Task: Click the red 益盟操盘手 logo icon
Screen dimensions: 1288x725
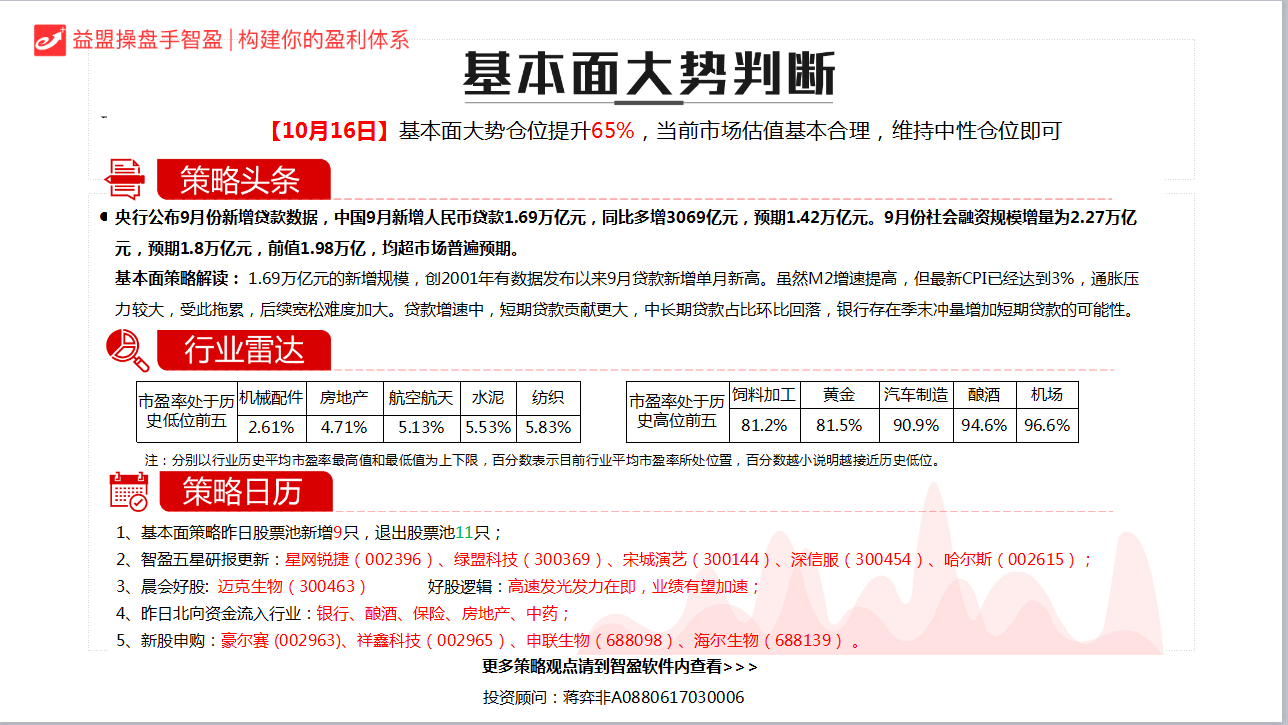Action: [x=50, y=39]
